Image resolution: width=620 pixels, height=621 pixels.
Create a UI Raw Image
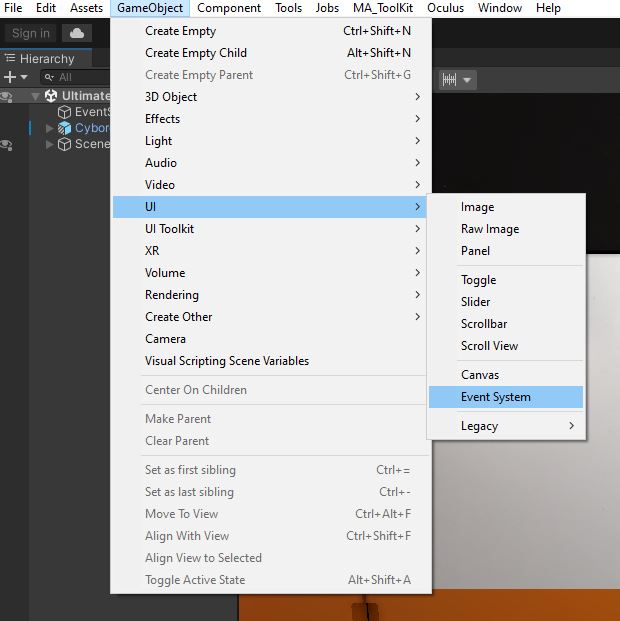click(x=506, y=229)
